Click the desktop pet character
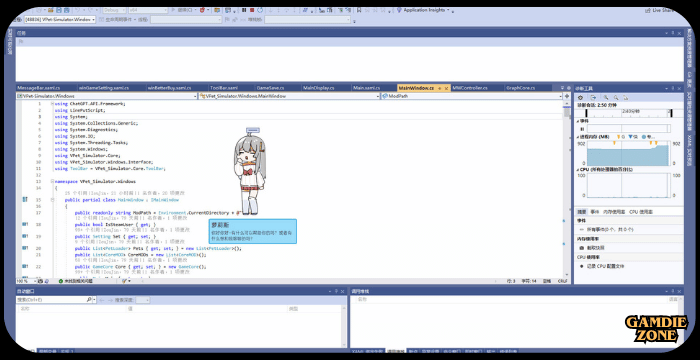The width and height of the screenshot is (700, 360). click(250, 172)
